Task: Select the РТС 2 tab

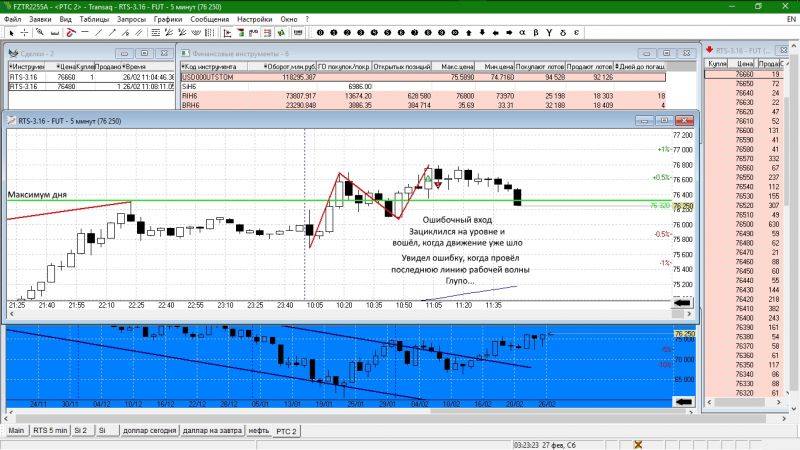Action: pyautogui.click(x=286, y=431)
